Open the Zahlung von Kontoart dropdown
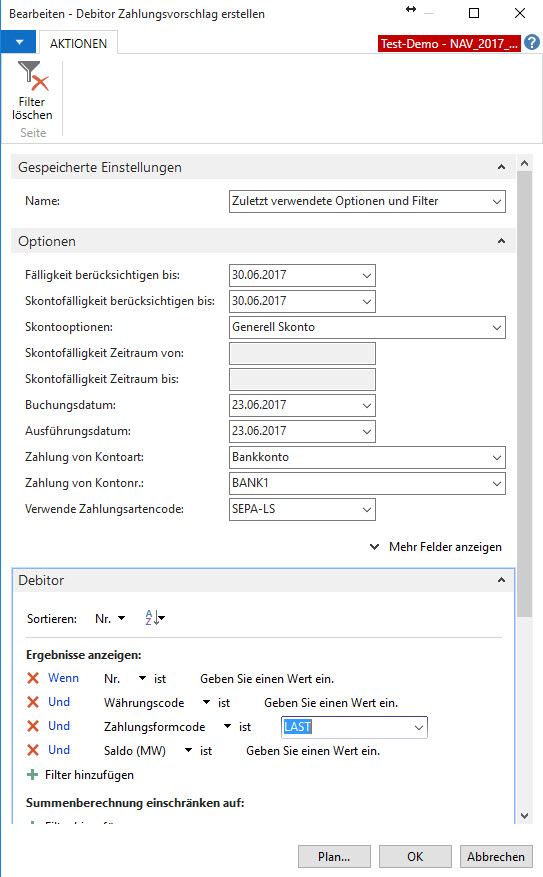 (x=497, y=458)
